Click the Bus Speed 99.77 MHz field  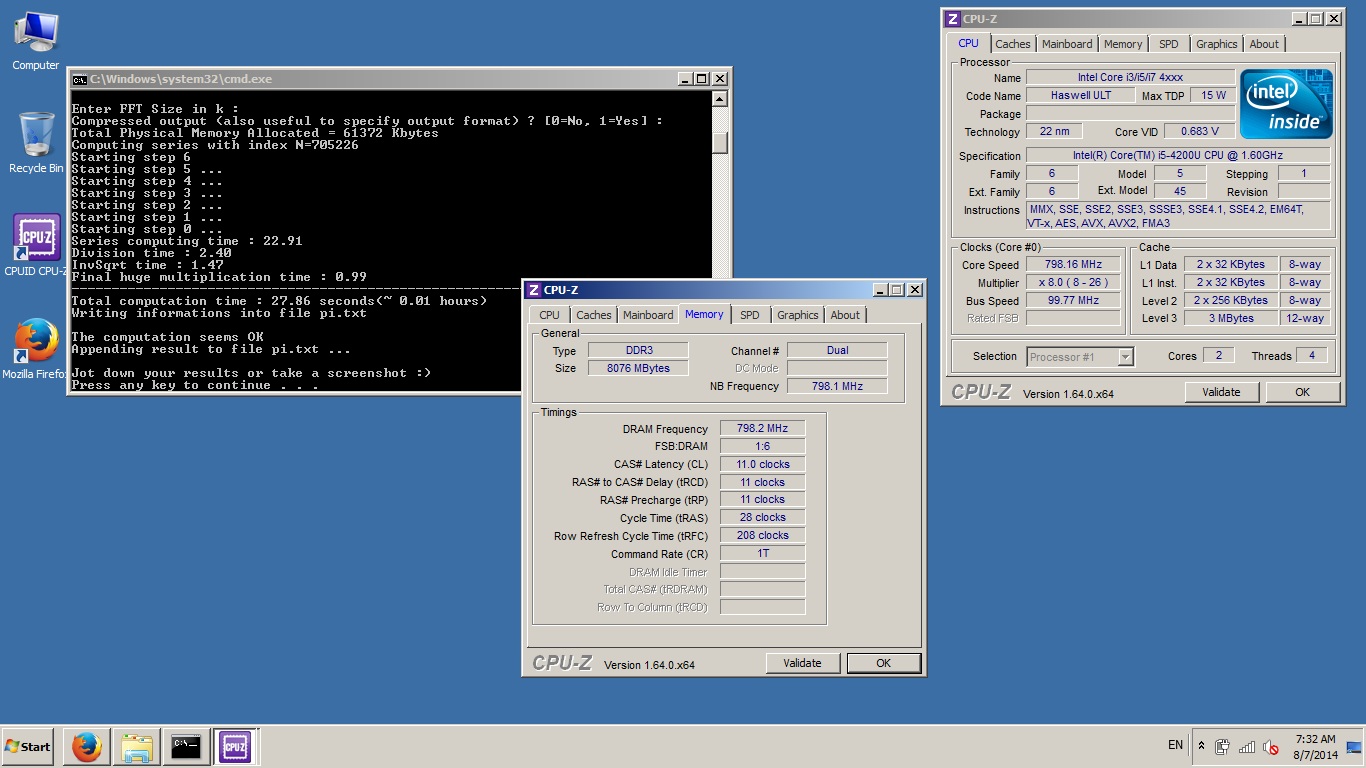click(x=1073, y=301)
